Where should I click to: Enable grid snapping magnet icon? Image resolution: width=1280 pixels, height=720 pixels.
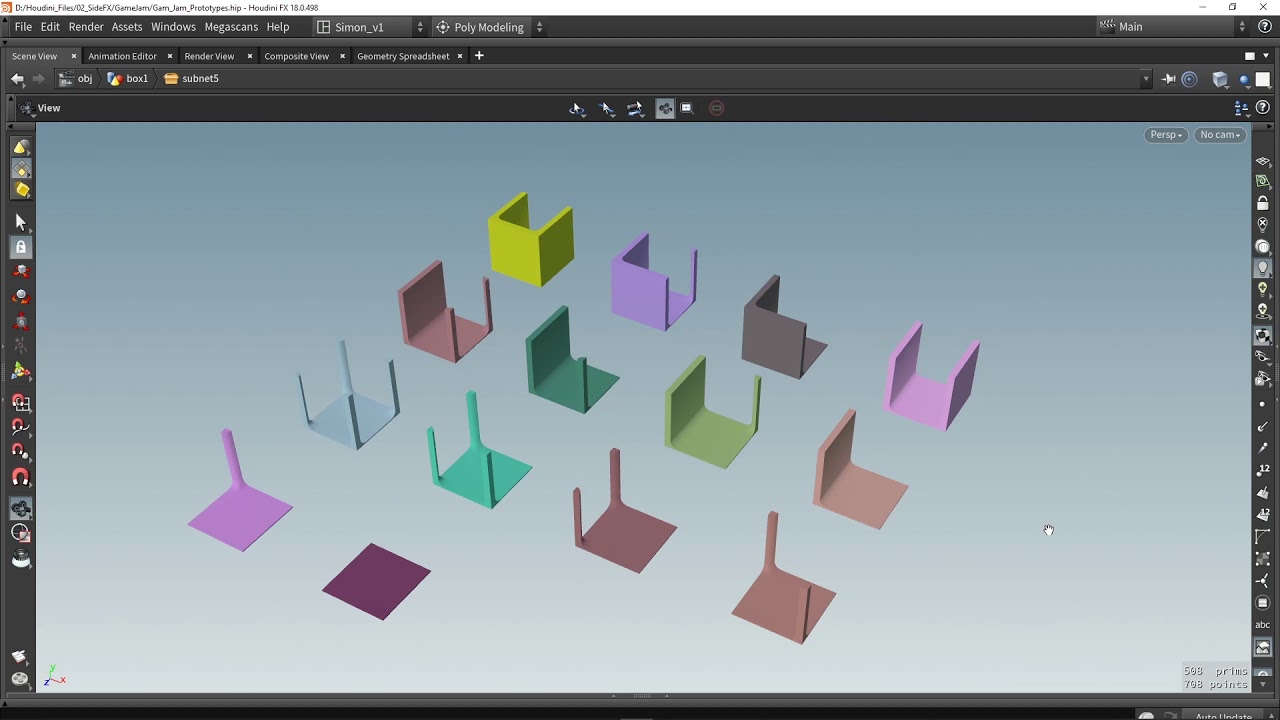(x=21, y=402)
